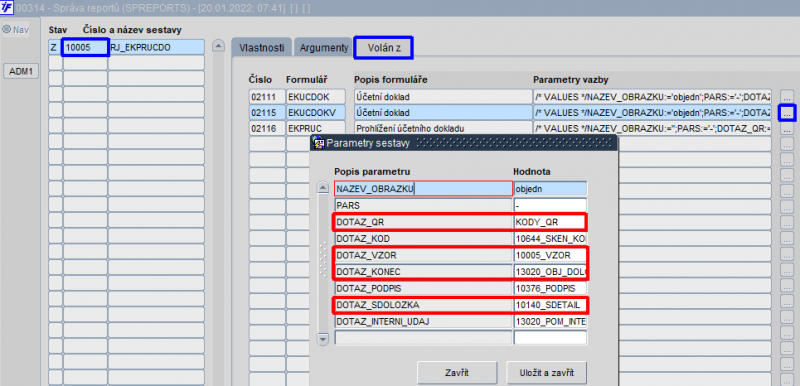The height and width of the screenshot is (386, 800).
Task: Select the Volán z tab
Action: click(x=384, y=47)
